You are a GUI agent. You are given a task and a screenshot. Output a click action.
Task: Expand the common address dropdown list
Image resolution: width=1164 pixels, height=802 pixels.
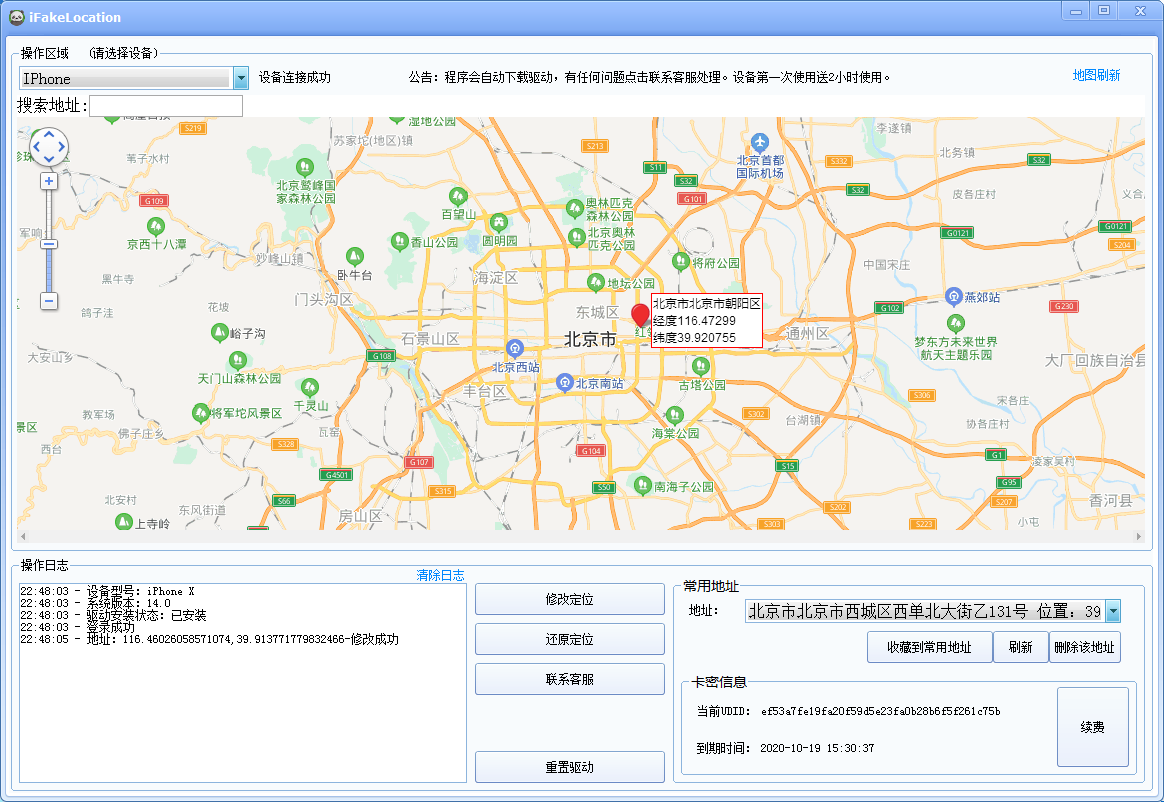[x=1112, y=612]
